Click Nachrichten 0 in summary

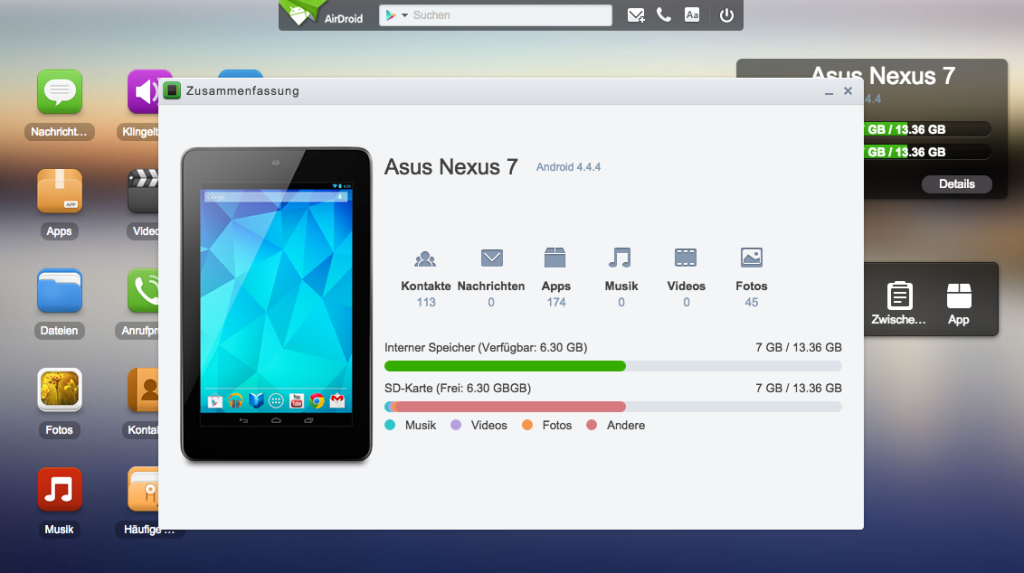point(491,278)
